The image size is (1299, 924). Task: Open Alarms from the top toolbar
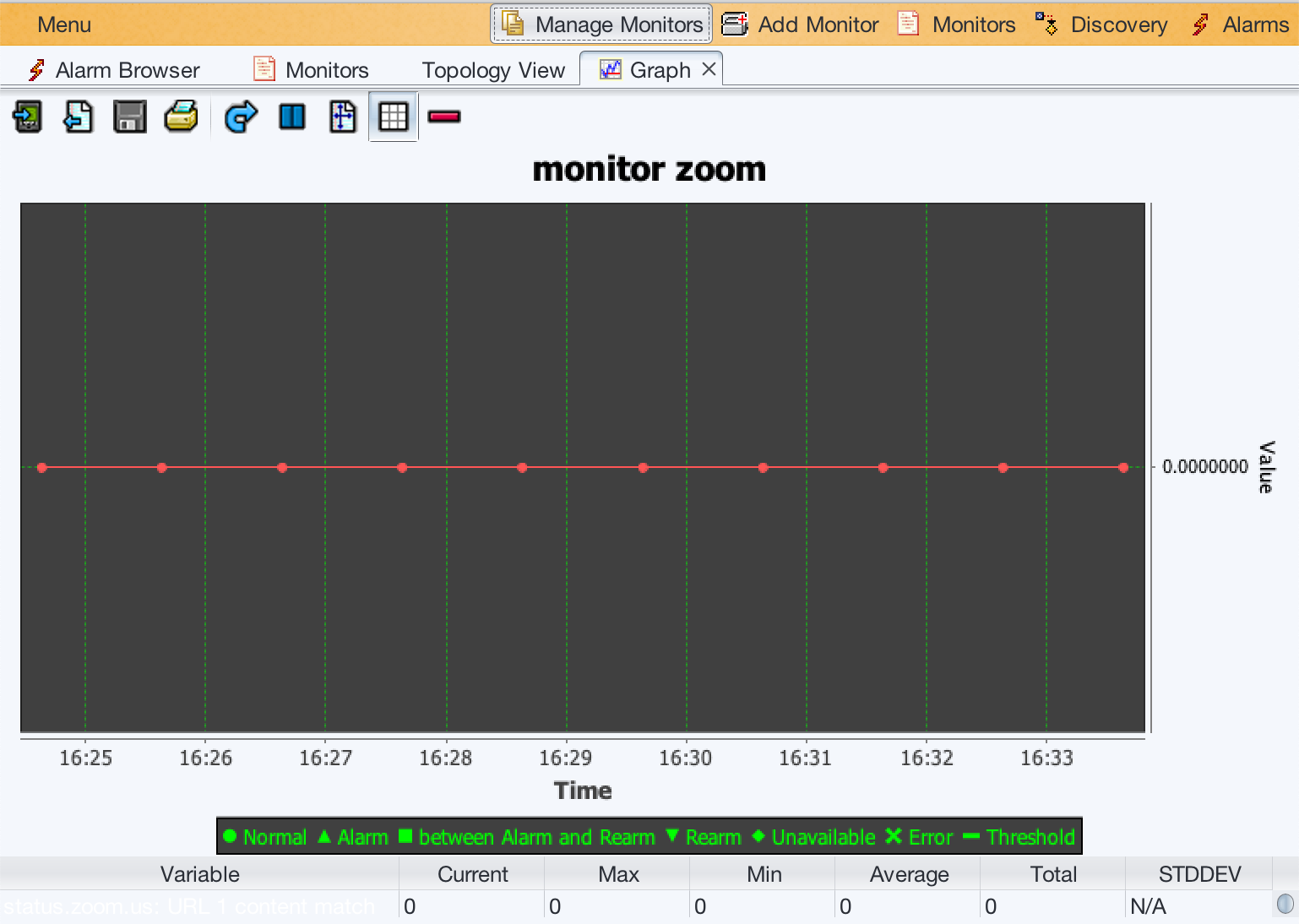tap(1241, 24)
